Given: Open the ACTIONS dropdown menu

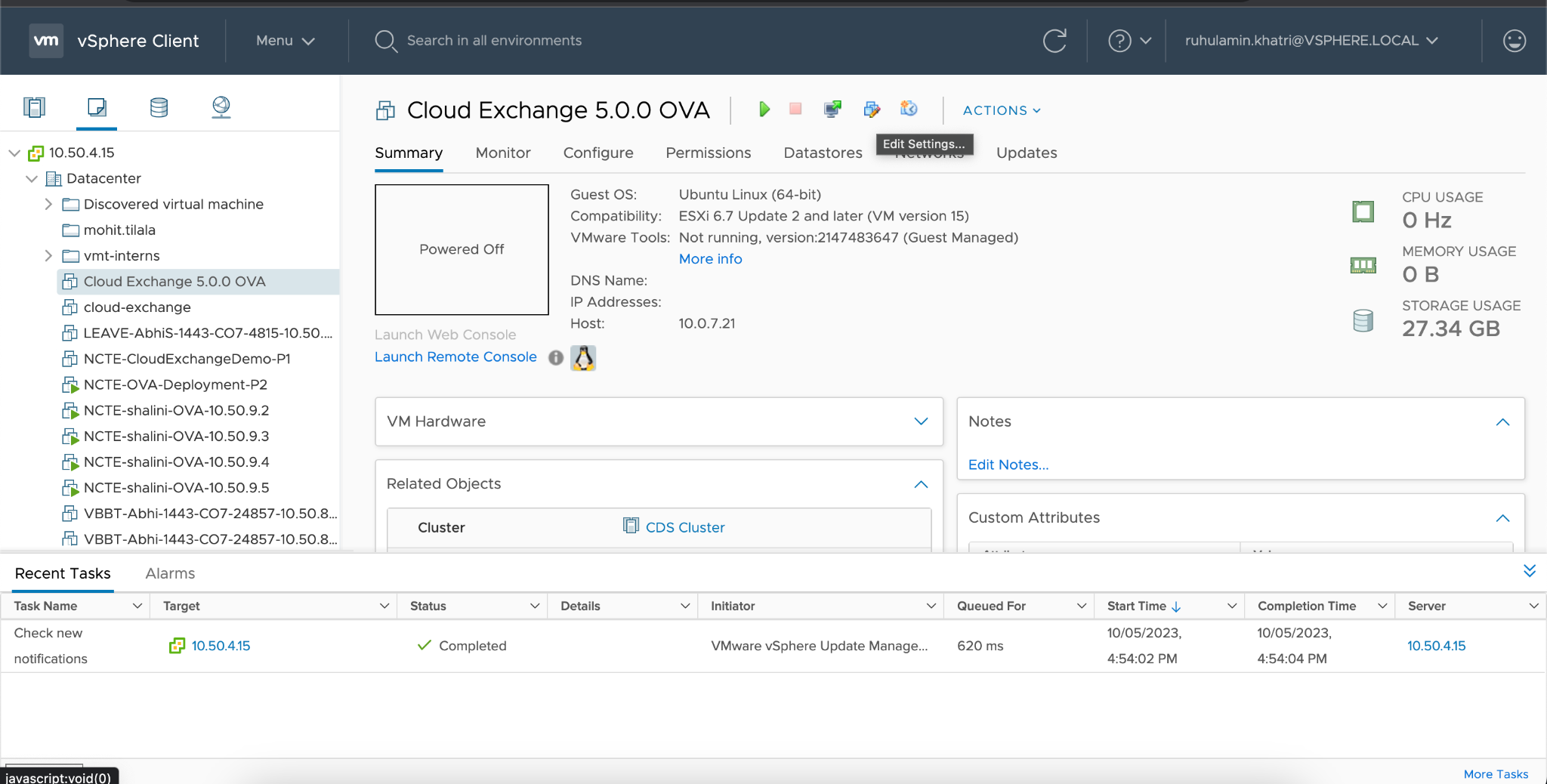Looking at the screenshot, I should (1002, 110).
